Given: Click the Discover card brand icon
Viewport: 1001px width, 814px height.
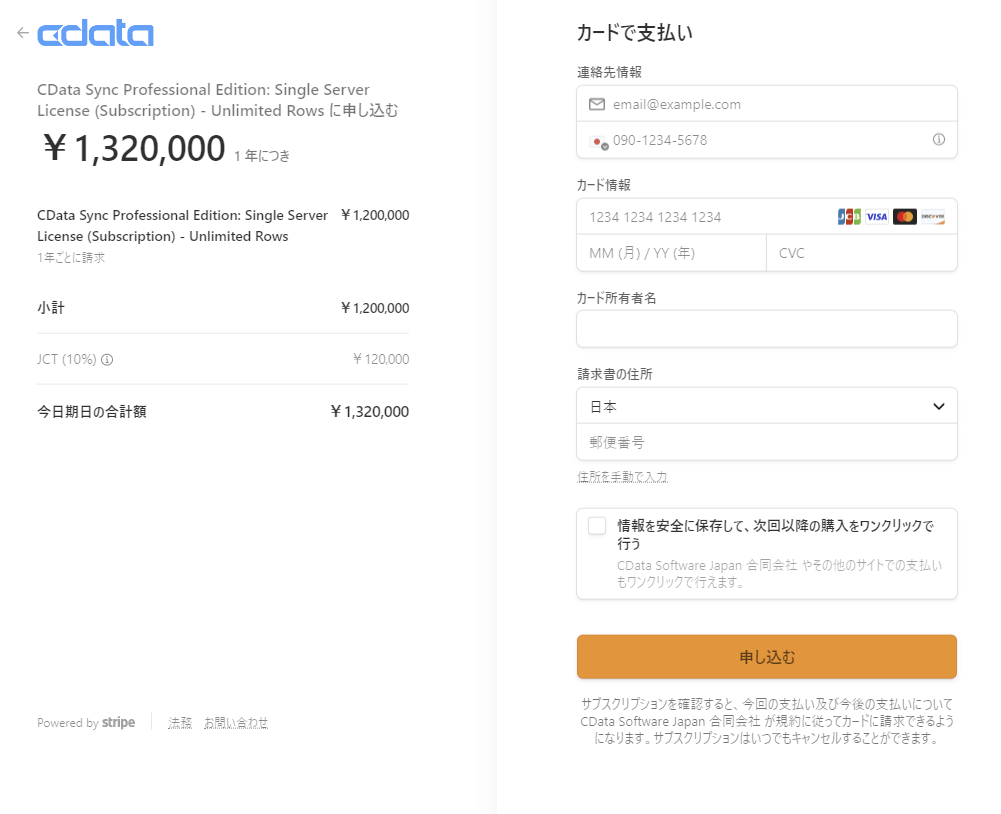Looking at the screenshot, I should pyautogui.click(x=932, y=217).
